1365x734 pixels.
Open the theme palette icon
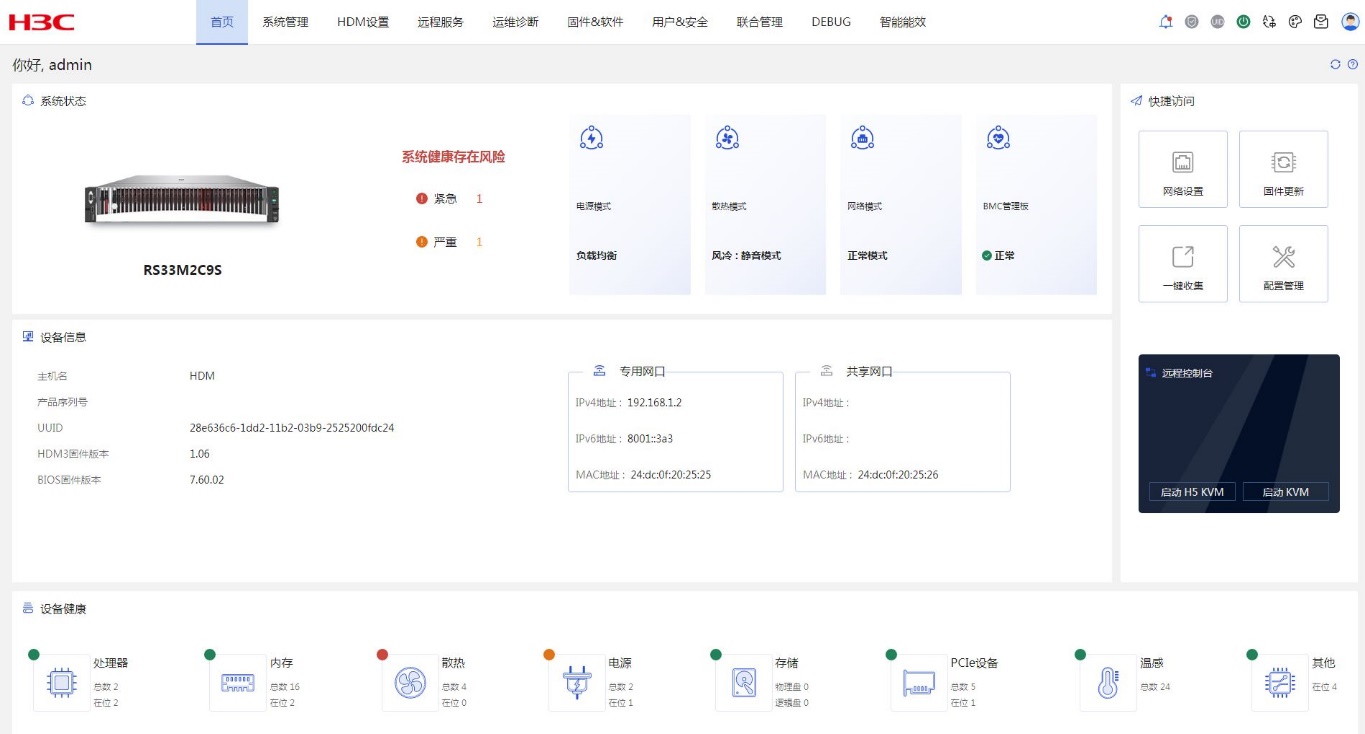click(1295, 21)
